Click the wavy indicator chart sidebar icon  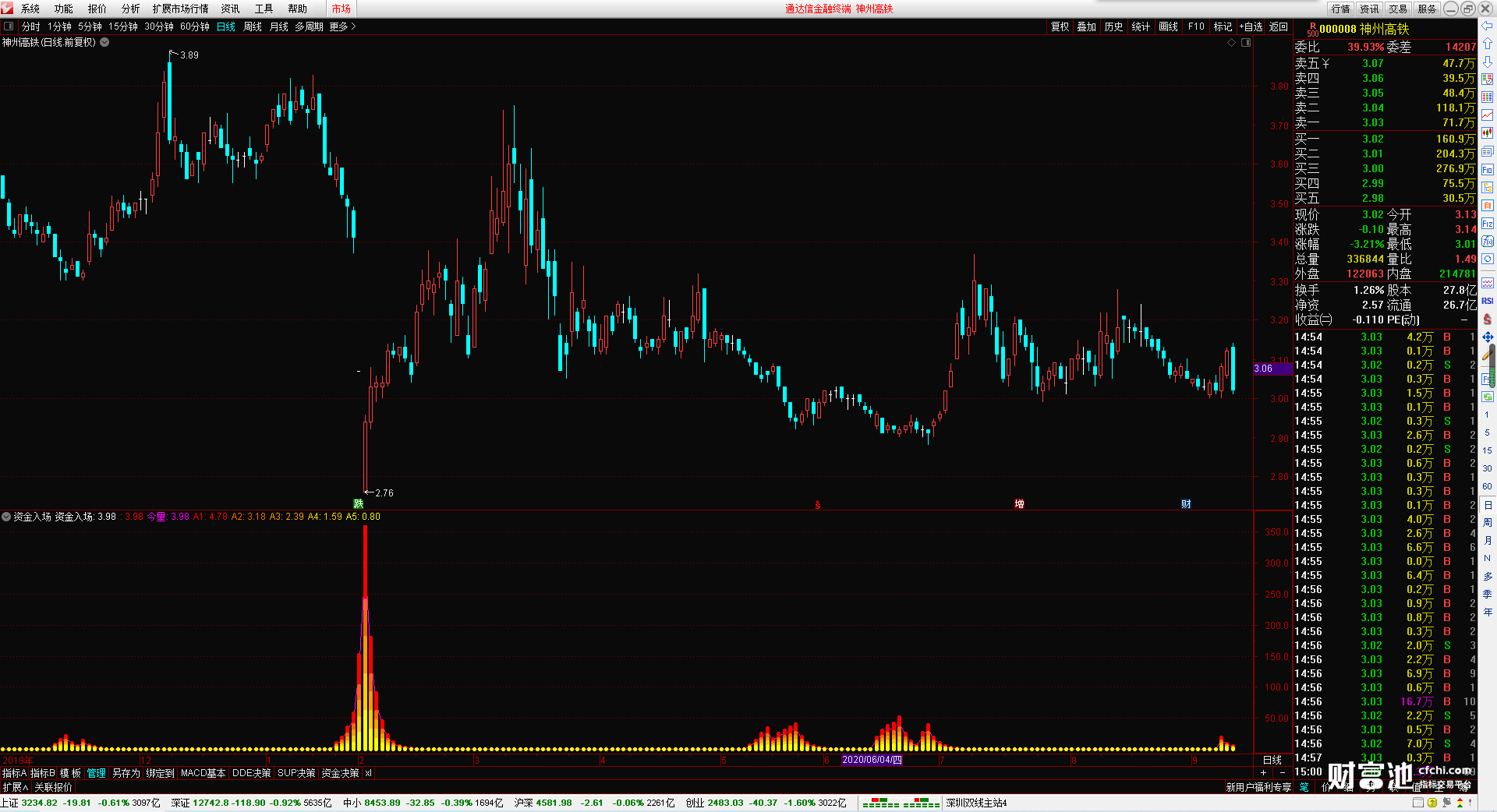click(1488, 283)
